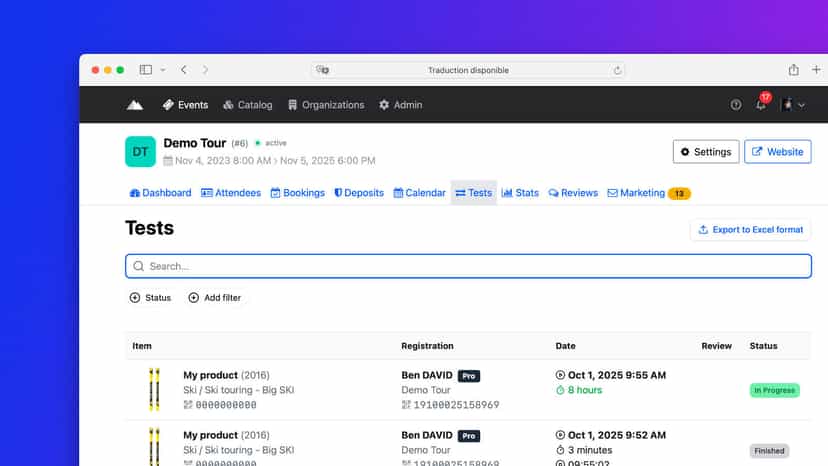The image size is (828, 466).
Task: Open notifications bell with red badge
Action: coord(761,104)
